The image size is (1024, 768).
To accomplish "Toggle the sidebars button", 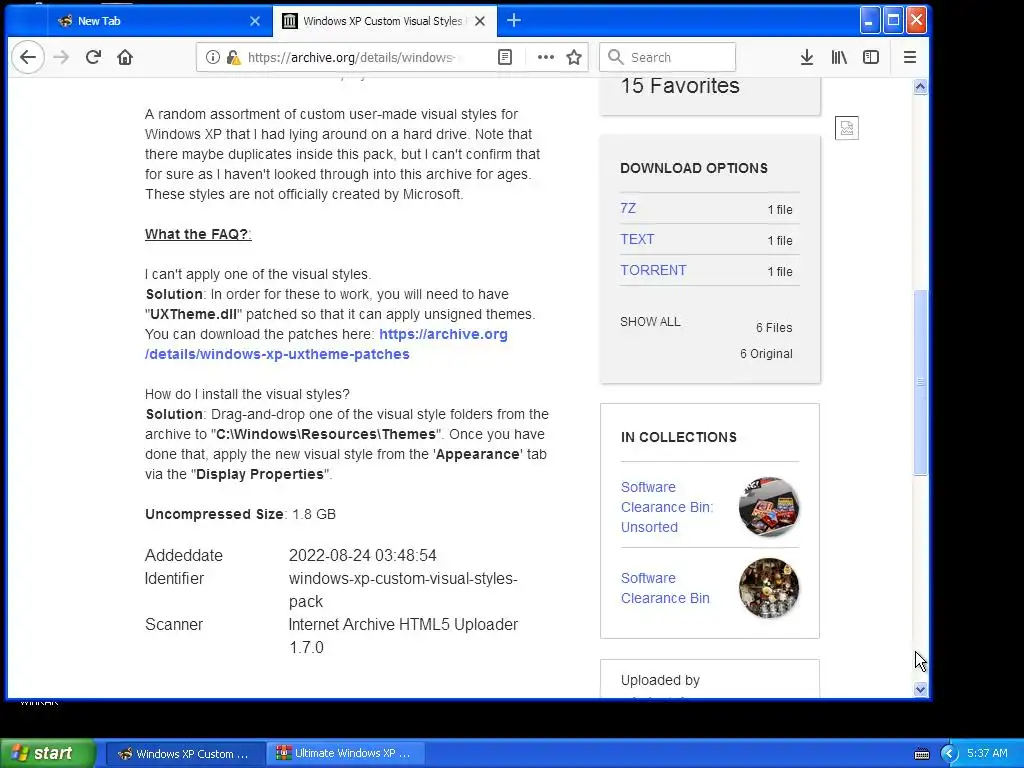I will [871, 57].
